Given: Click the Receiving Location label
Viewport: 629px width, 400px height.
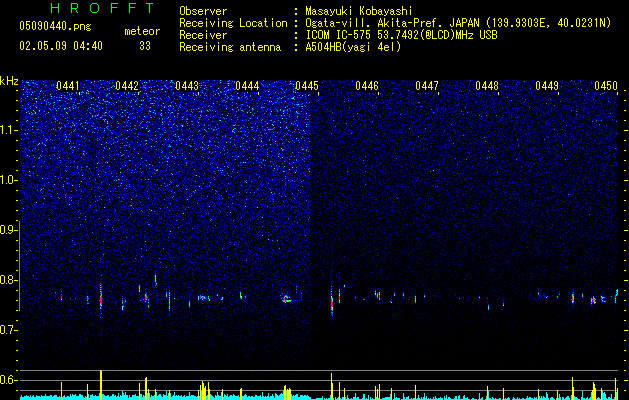Looking at the screenshot, I should [233, 23].
